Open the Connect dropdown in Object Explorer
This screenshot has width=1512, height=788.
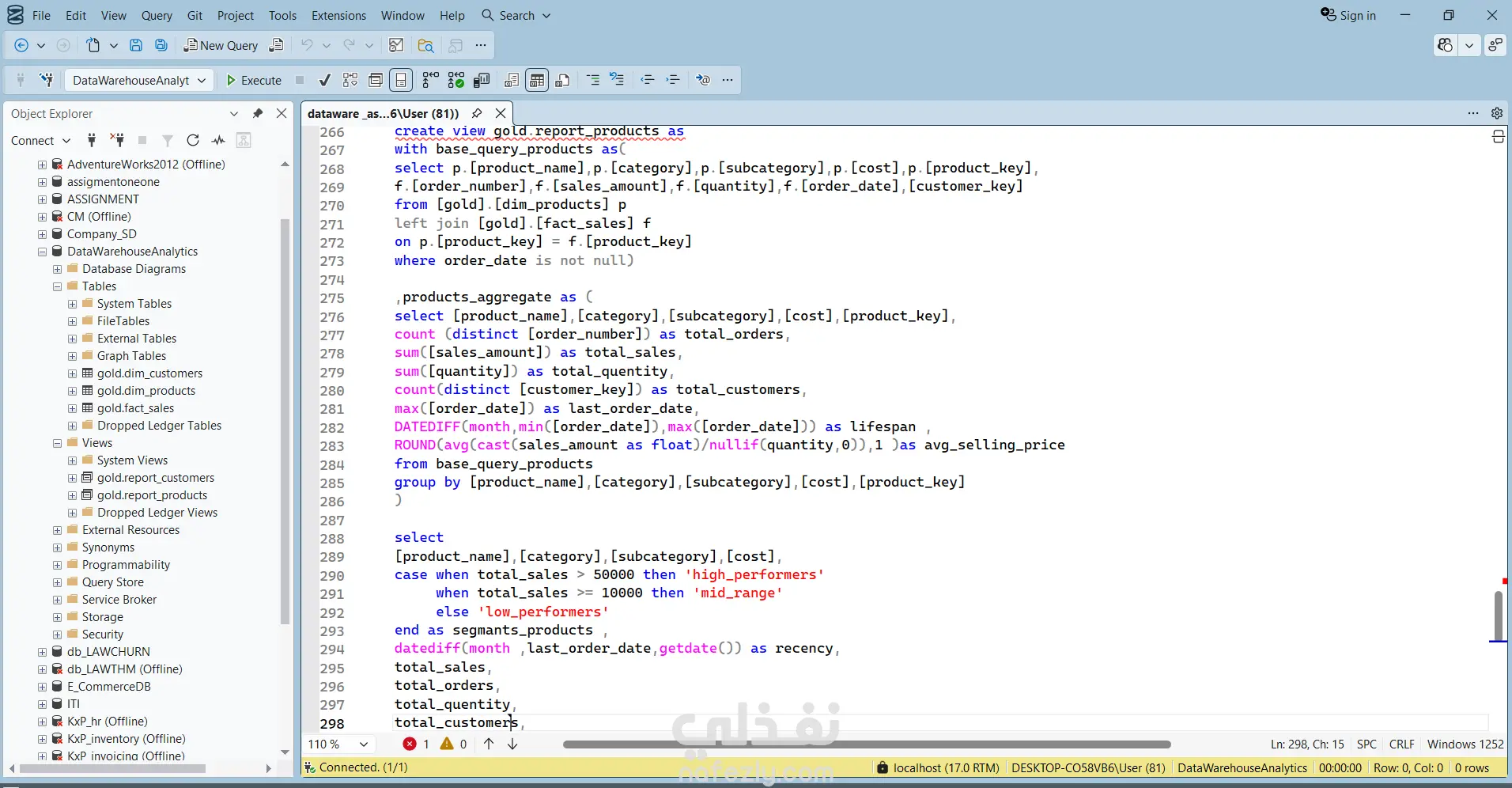(41, 140)
